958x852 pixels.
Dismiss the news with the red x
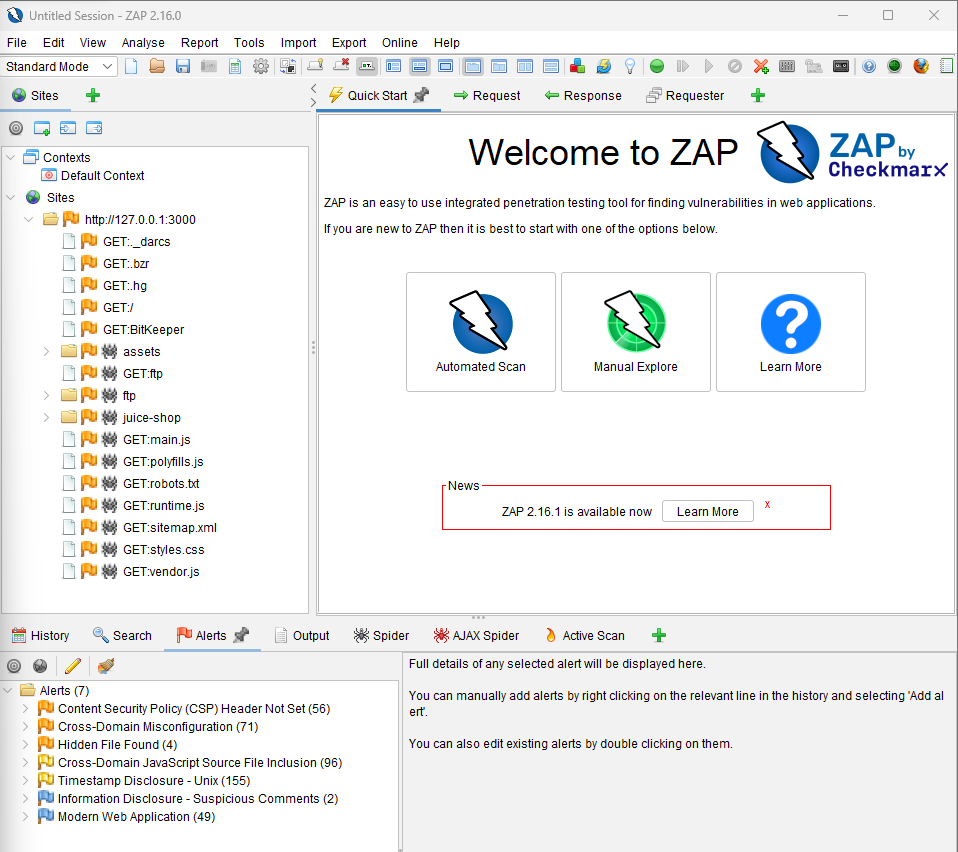tap(767, 504)
